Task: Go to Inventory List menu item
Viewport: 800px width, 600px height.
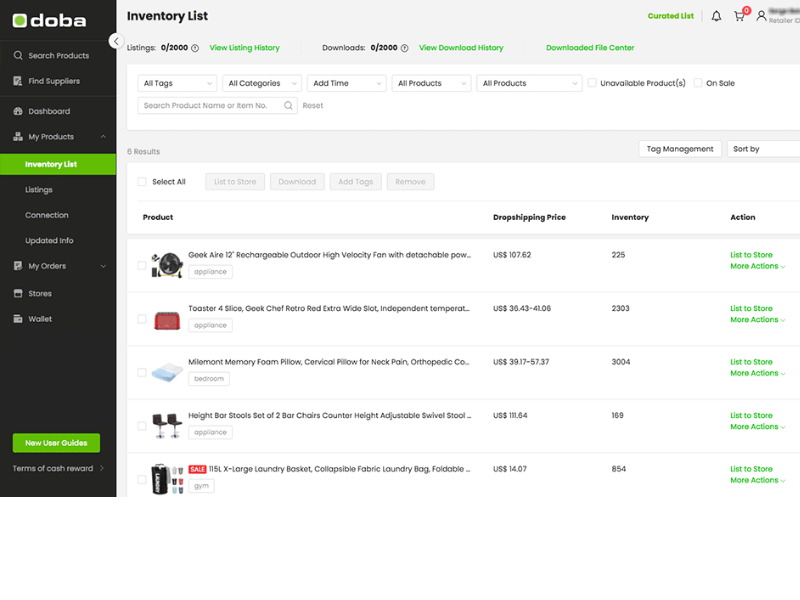Action: pos(58,164)
